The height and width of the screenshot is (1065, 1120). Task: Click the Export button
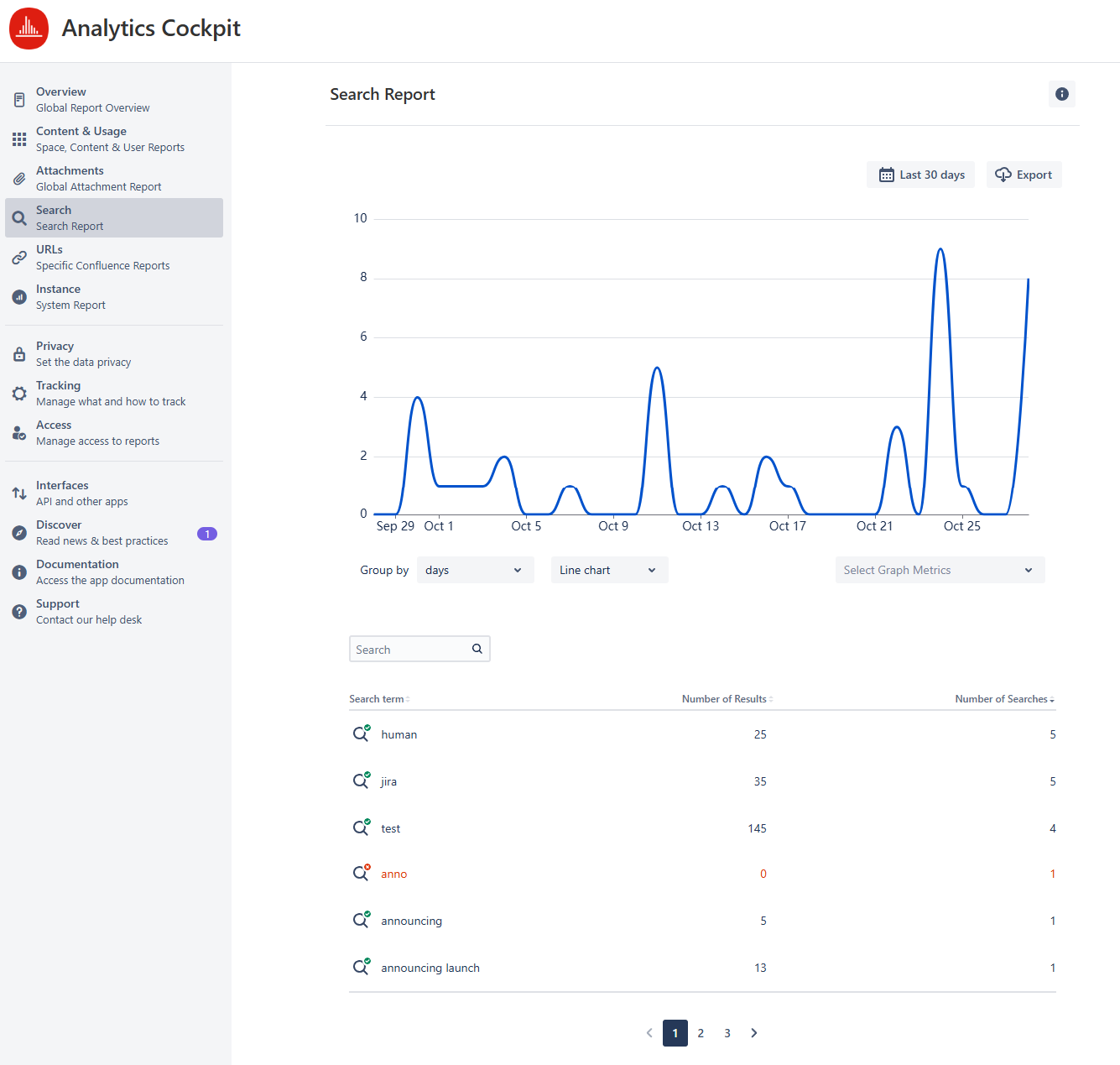1024,175
